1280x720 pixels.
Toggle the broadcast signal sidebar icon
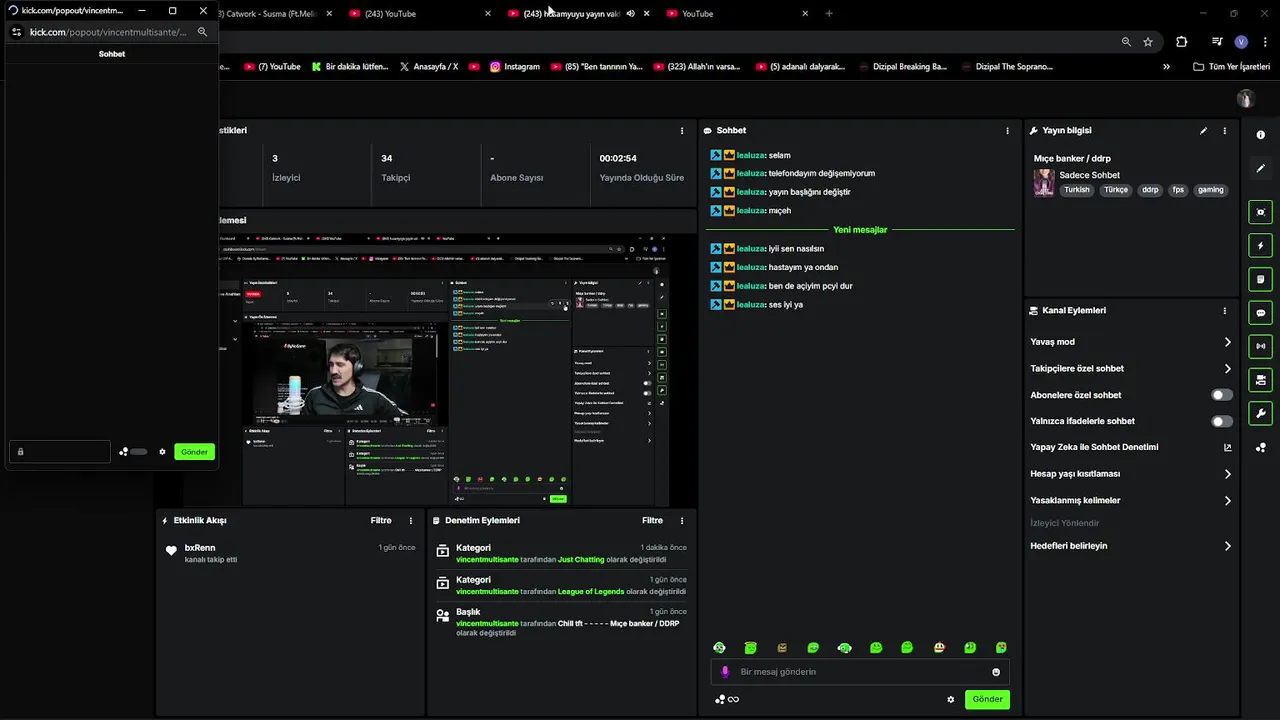(1260, 346)
